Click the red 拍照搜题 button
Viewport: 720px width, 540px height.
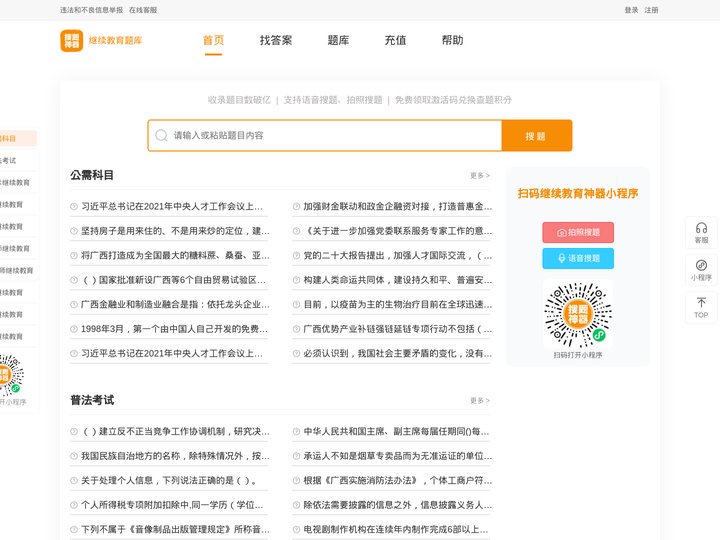point(578,232)
